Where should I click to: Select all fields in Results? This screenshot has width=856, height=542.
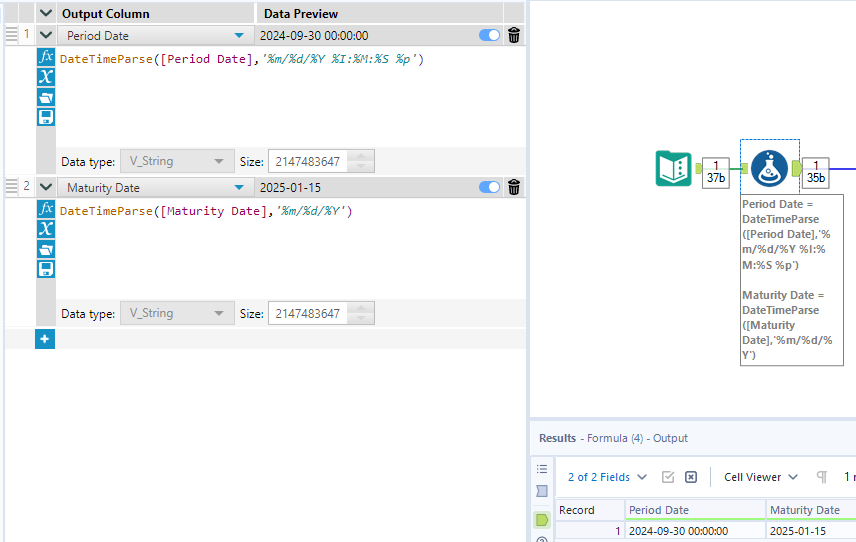pyautogui.click(x=668, y=477)
